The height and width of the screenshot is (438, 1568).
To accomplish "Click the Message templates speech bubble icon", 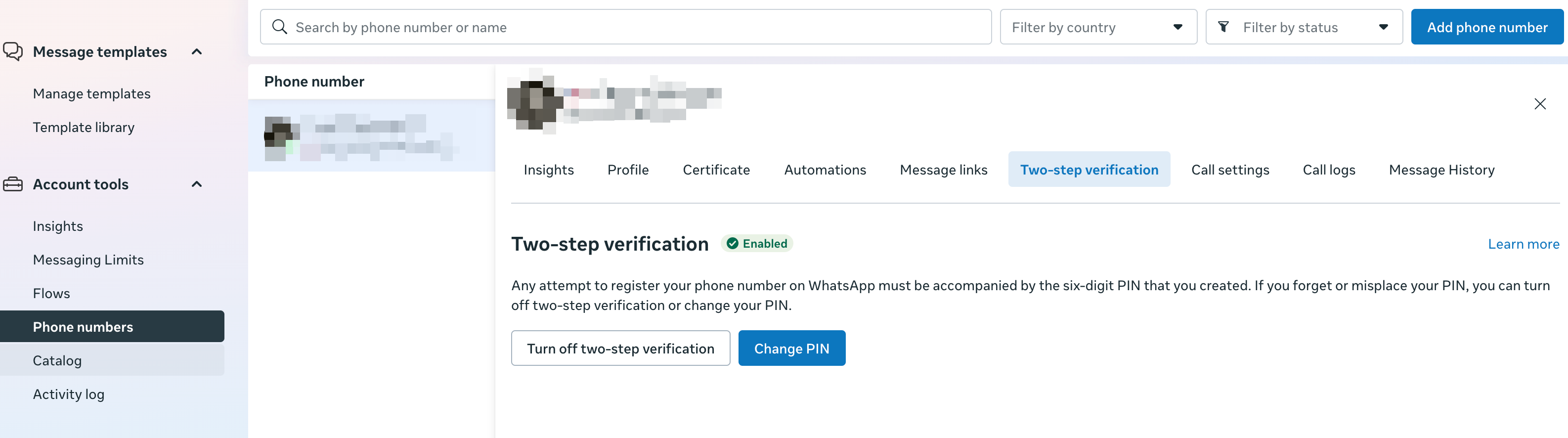I will [x=13, y=51].
